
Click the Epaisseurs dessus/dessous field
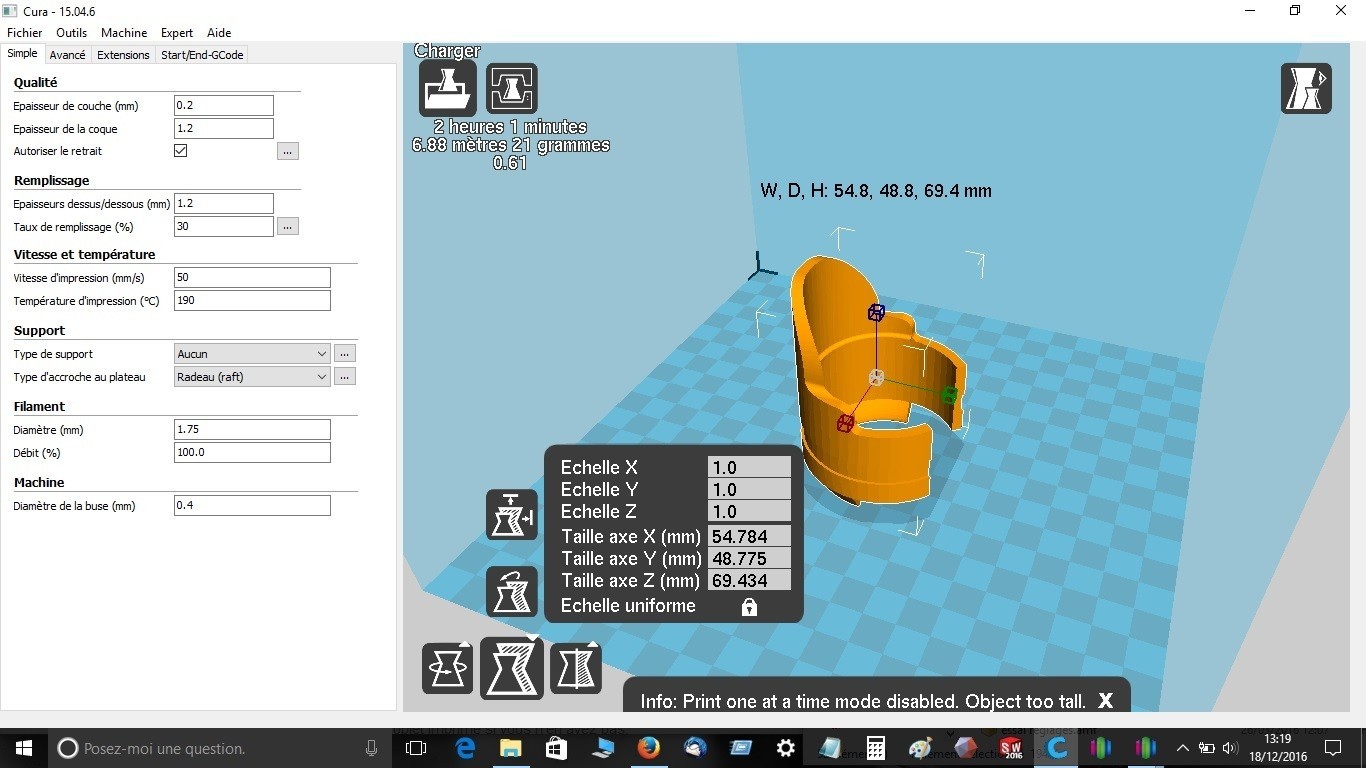[224, 204]
